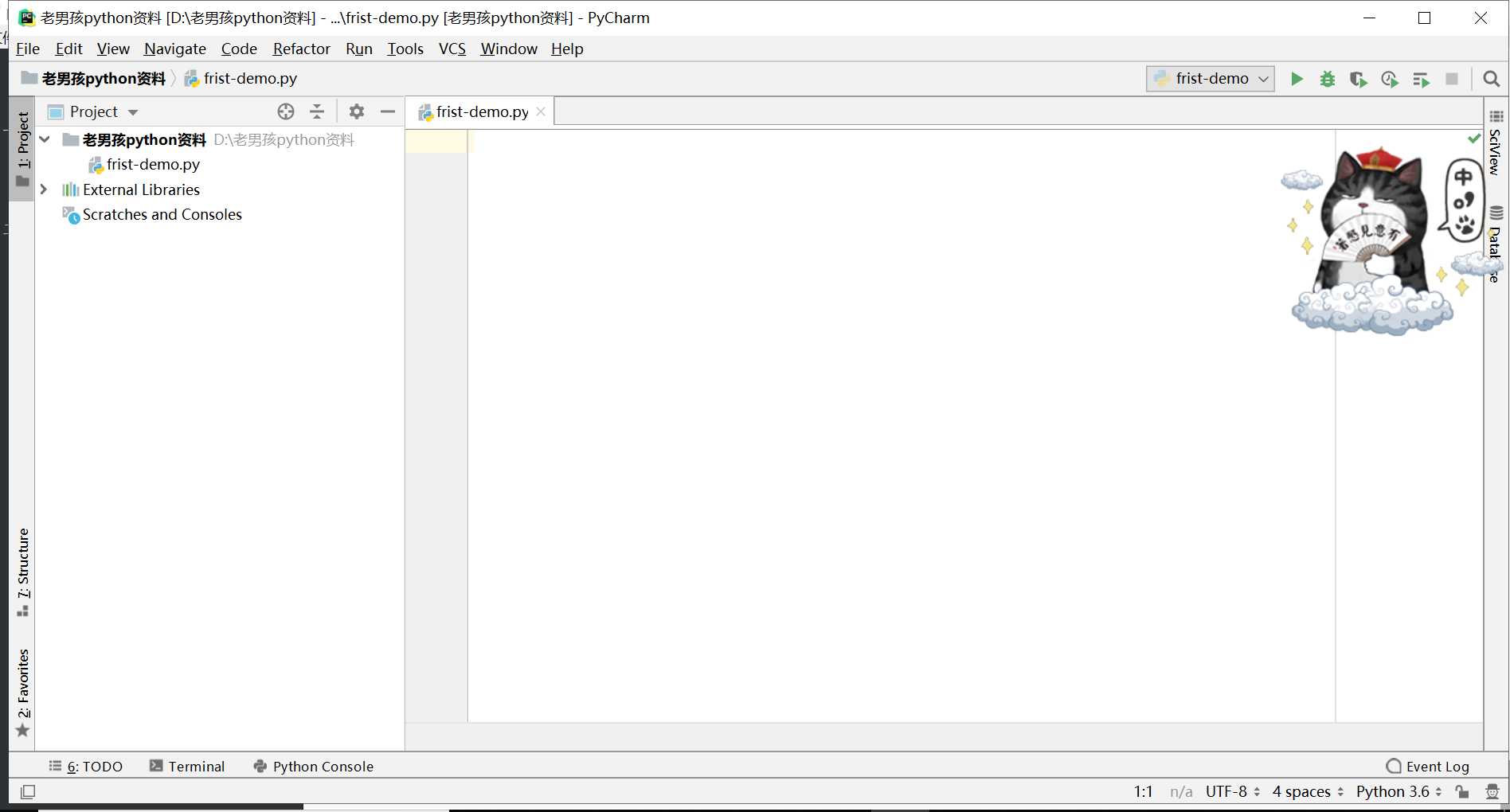Click PyCharm app icon in title bar
Viewport: 1510px width, 812px height.
26,18
